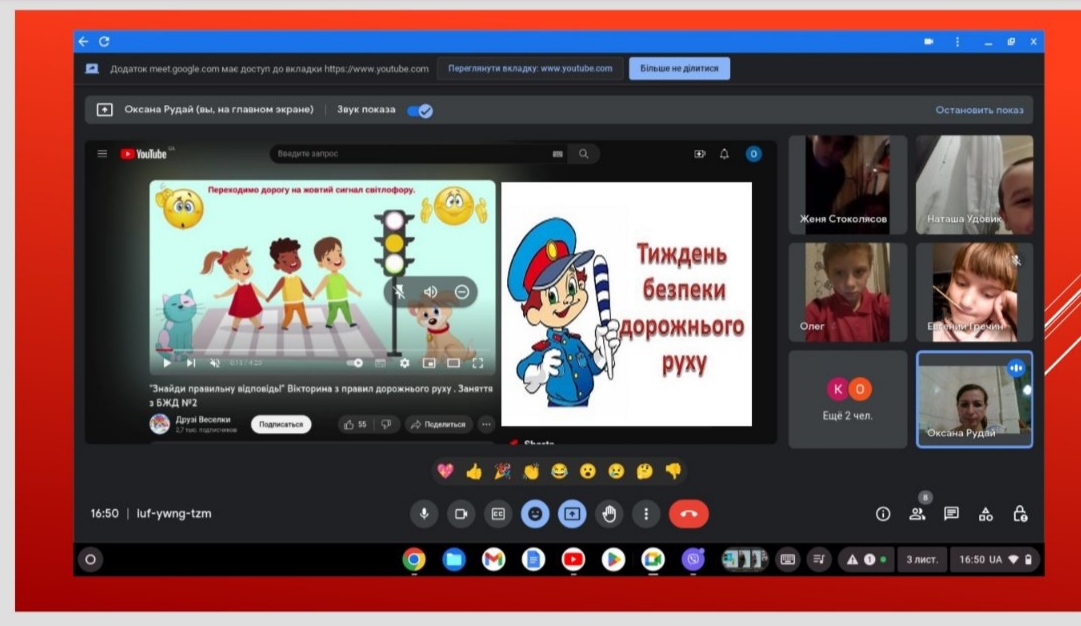Open the Files app from the shelf

pos(454,559)
